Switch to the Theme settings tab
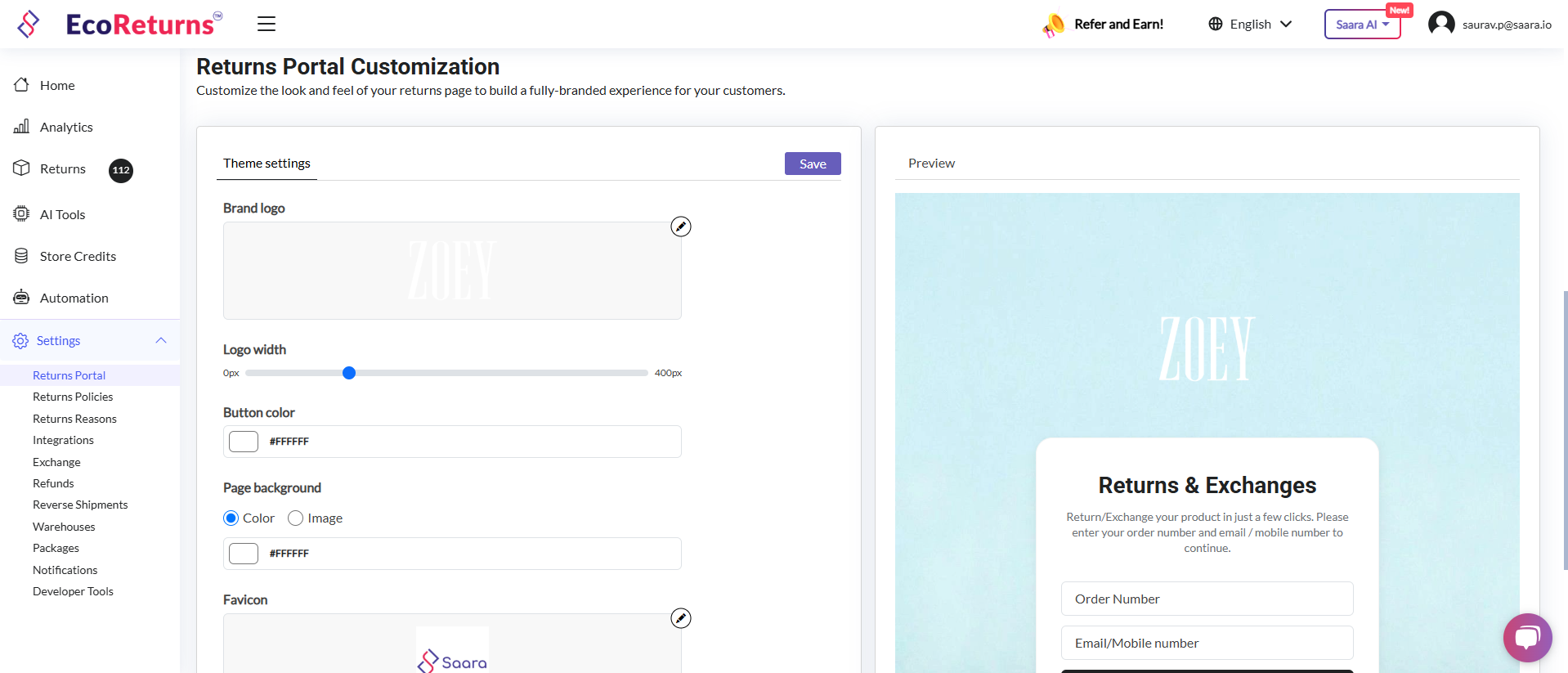The height and width of the screenshot is (673, 1568). [267, 164]
